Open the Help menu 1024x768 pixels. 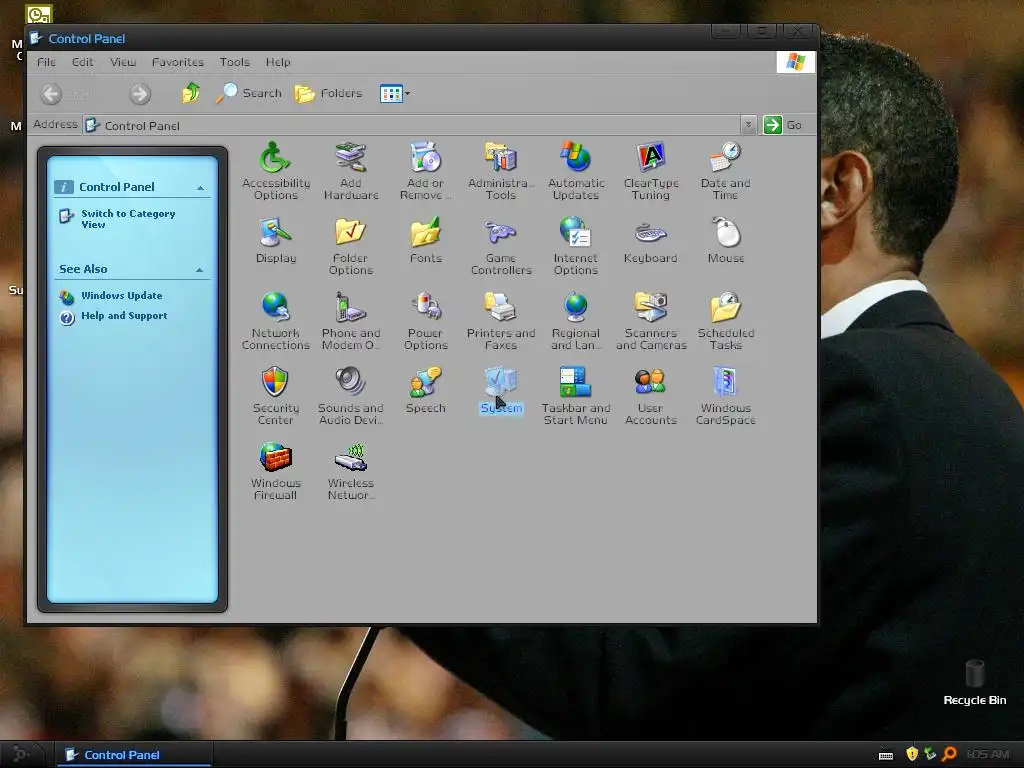pyautogui.click(x=278, y=62)
